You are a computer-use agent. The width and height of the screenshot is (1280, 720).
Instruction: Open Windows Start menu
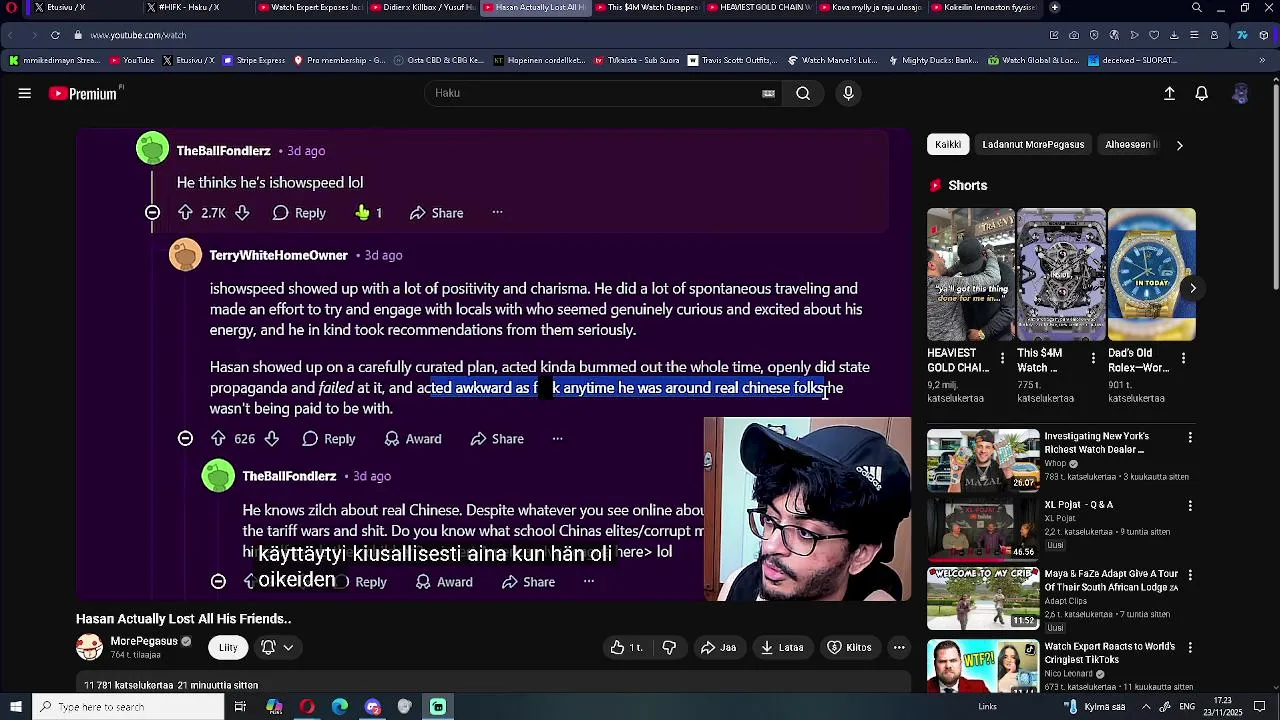click(x=15, y=707)
